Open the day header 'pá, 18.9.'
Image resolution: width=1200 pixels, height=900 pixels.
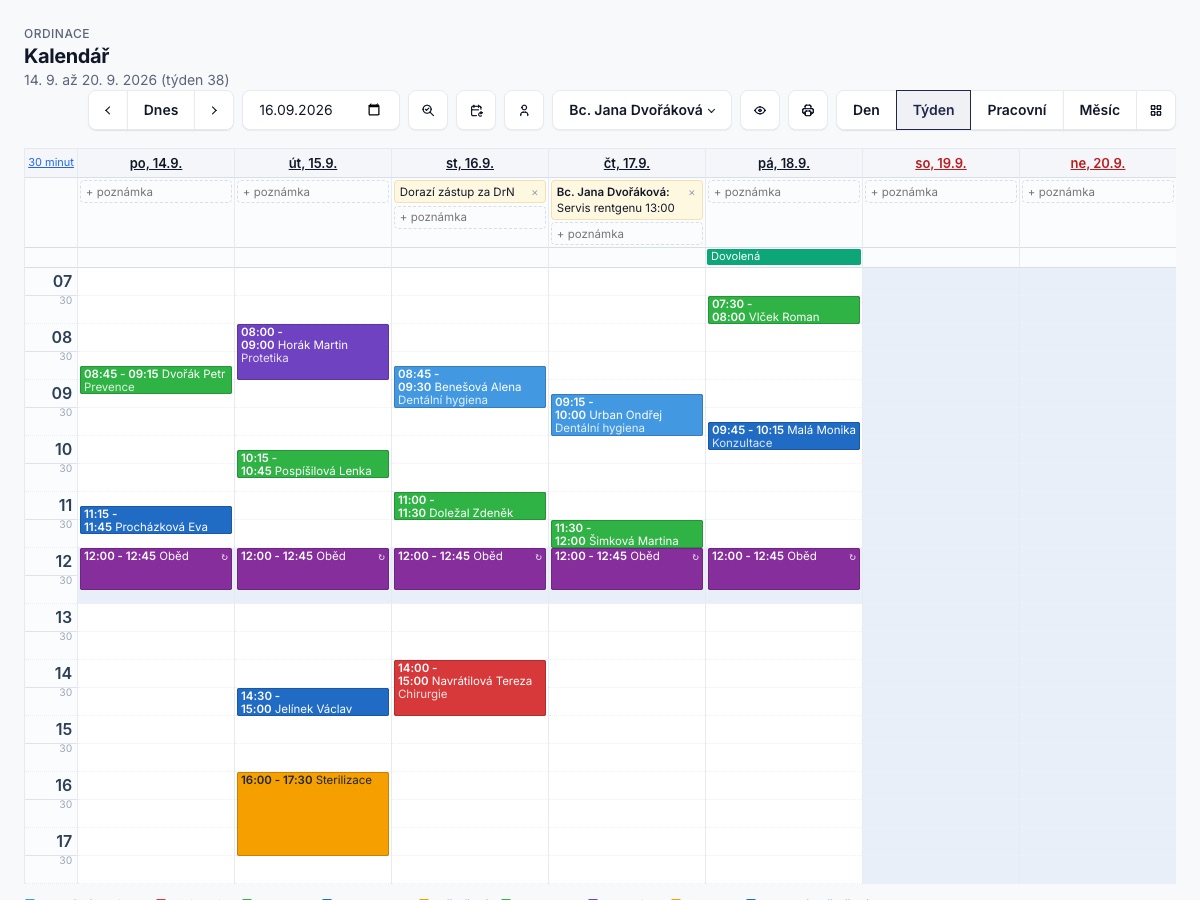[784, 163]
